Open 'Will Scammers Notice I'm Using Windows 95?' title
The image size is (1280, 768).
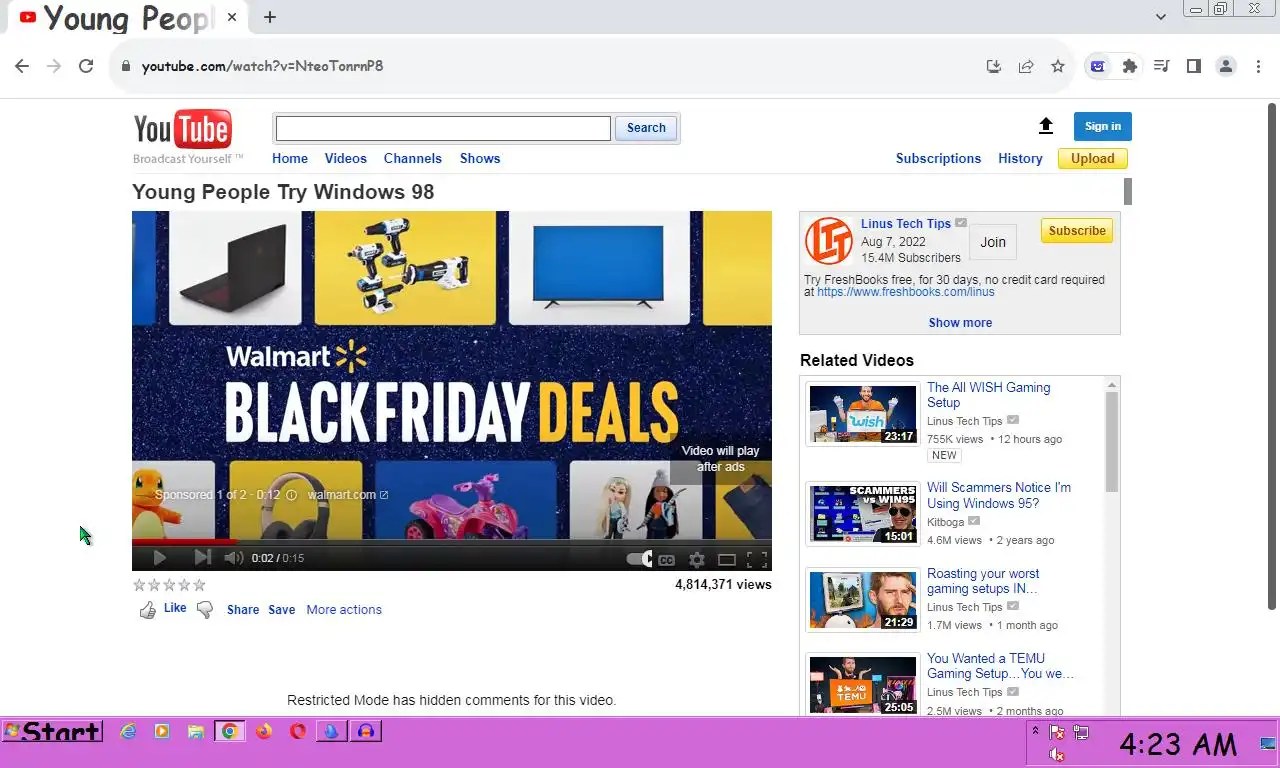[x=999, y=496]
